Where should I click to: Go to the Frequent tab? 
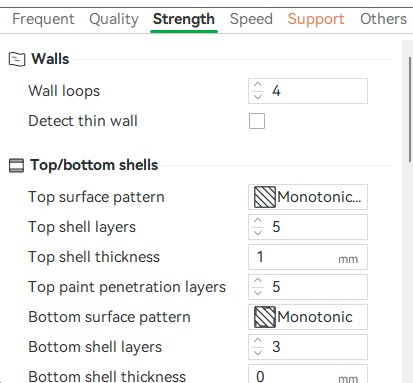[43, 19]
